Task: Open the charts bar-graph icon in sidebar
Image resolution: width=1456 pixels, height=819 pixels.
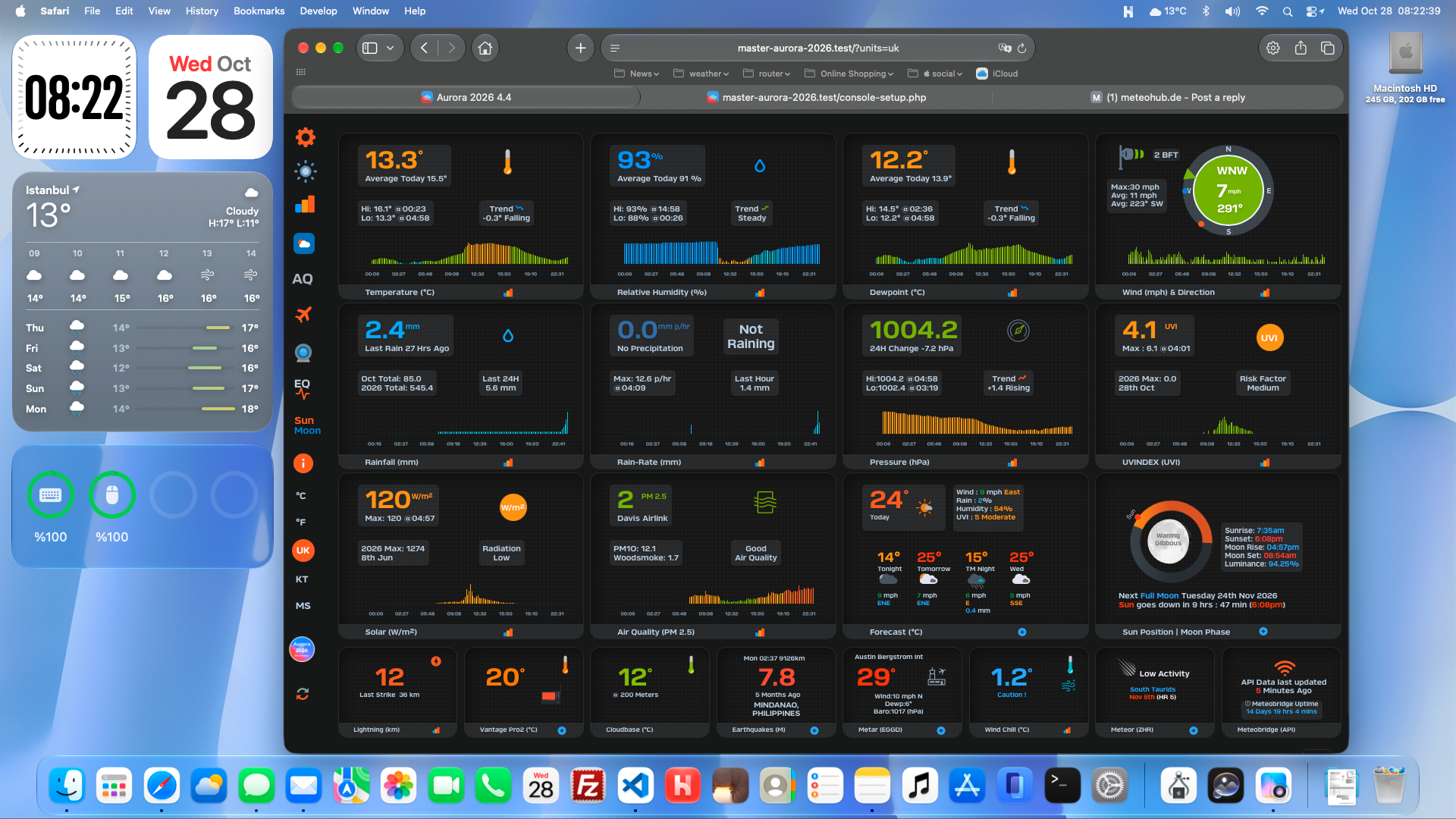Action: (x=304, y=205)
